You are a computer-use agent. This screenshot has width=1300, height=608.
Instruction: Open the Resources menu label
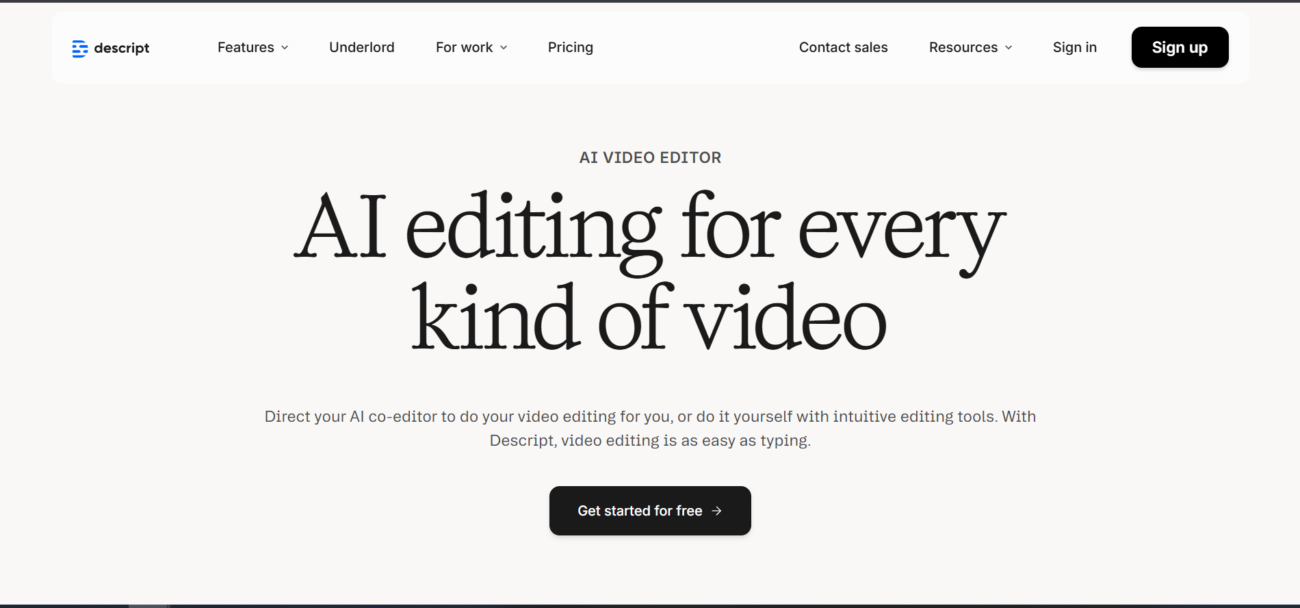pyautogui.click(x=962, y=47)
